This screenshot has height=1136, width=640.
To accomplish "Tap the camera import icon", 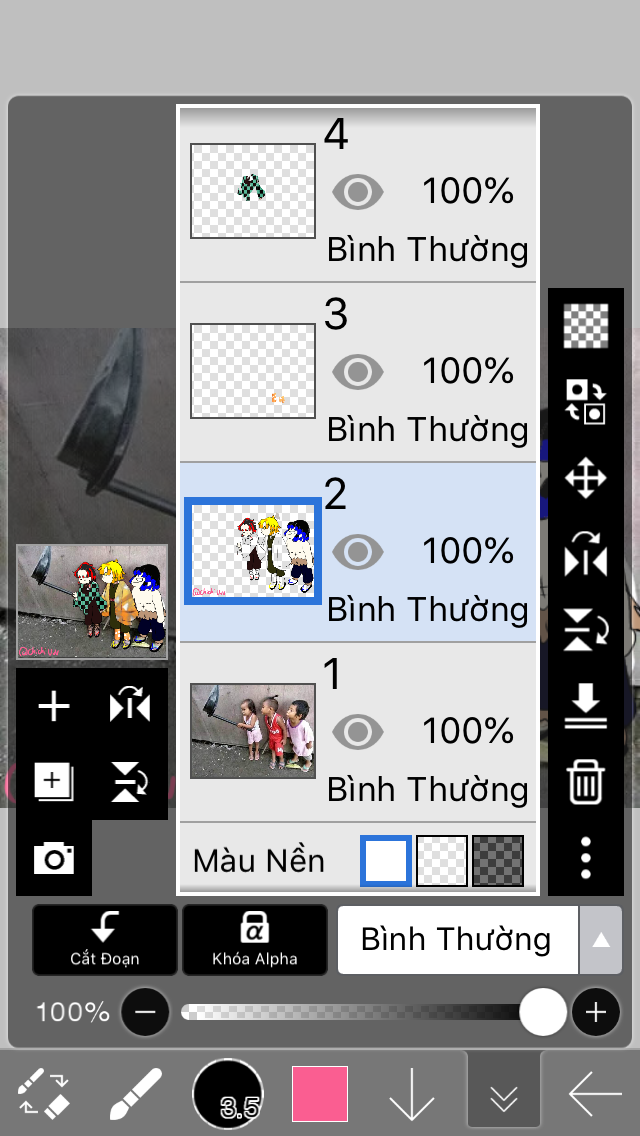I will tap(54, 859).
